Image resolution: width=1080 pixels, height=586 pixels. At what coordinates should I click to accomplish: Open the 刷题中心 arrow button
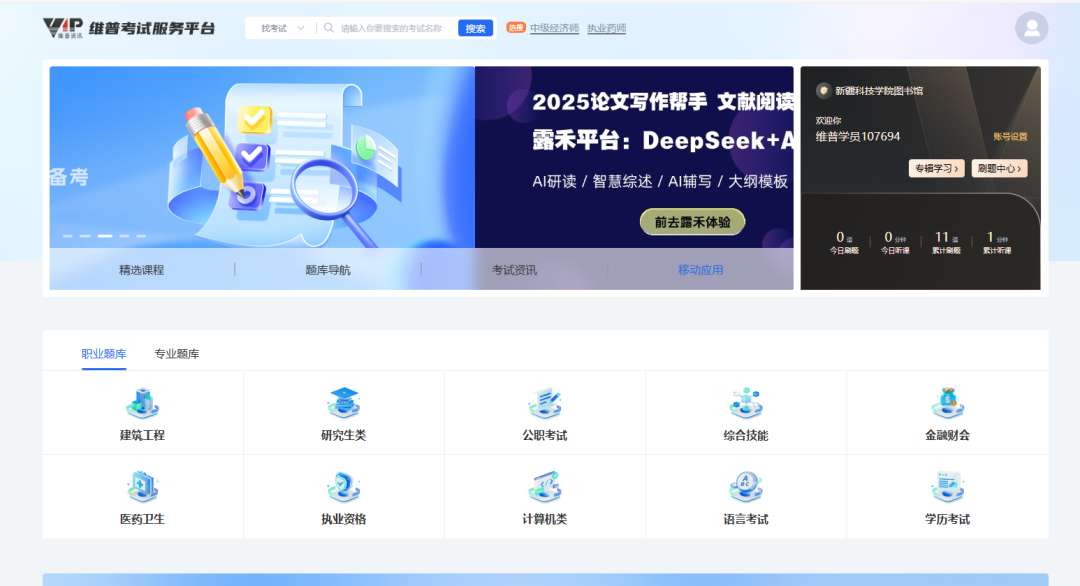(999, 168)
